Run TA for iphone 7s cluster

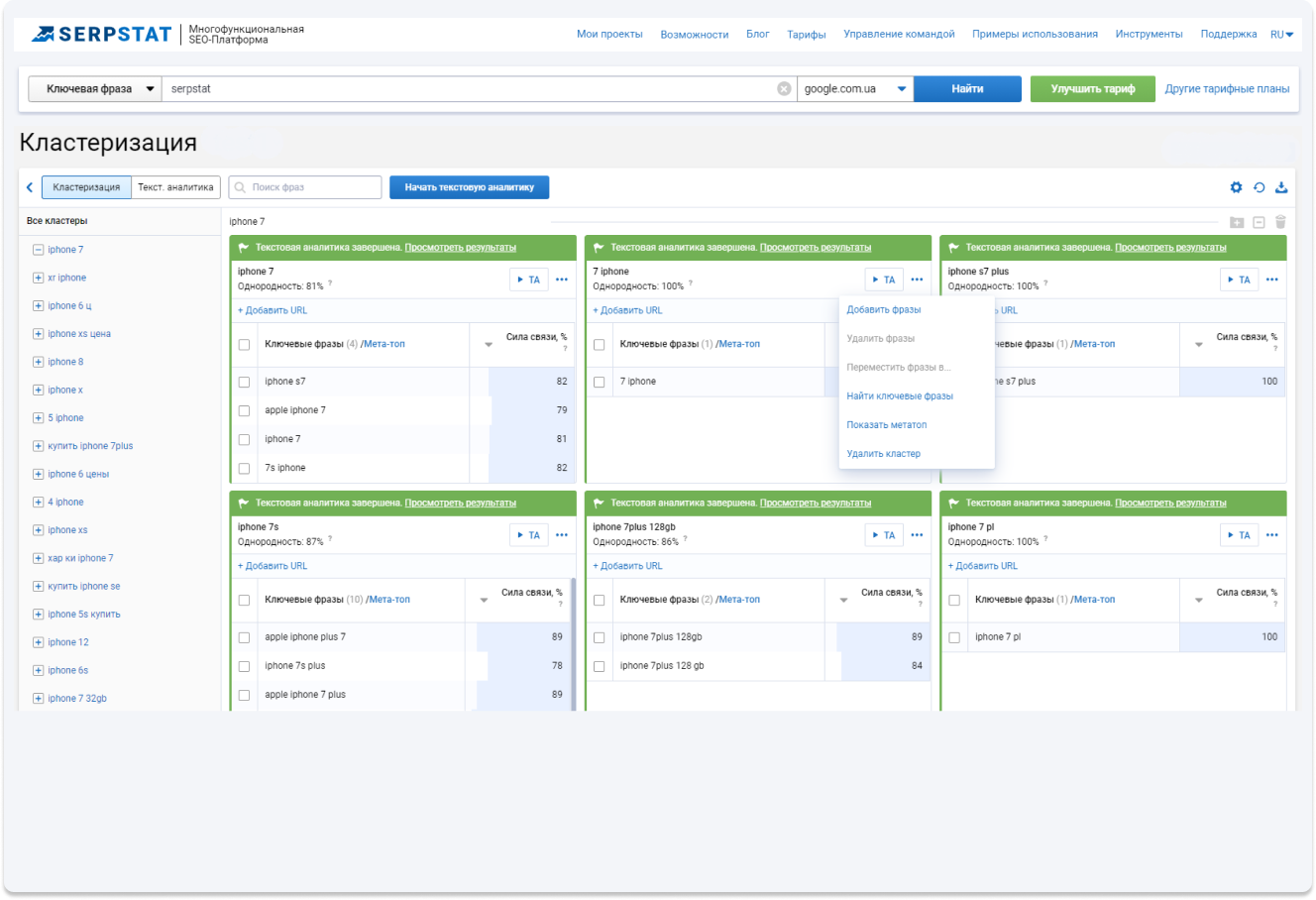(529, 535)
